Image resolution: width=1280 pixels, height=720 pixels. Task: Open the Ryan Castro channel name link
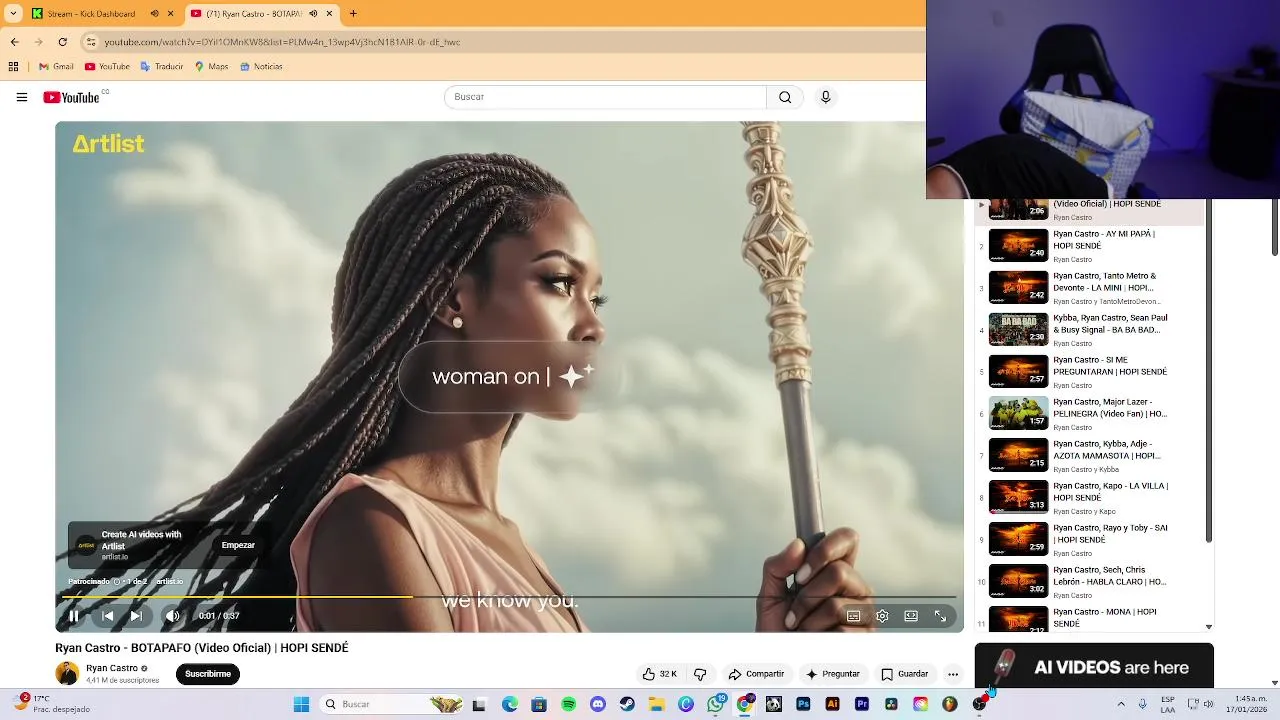pos(112,668)
